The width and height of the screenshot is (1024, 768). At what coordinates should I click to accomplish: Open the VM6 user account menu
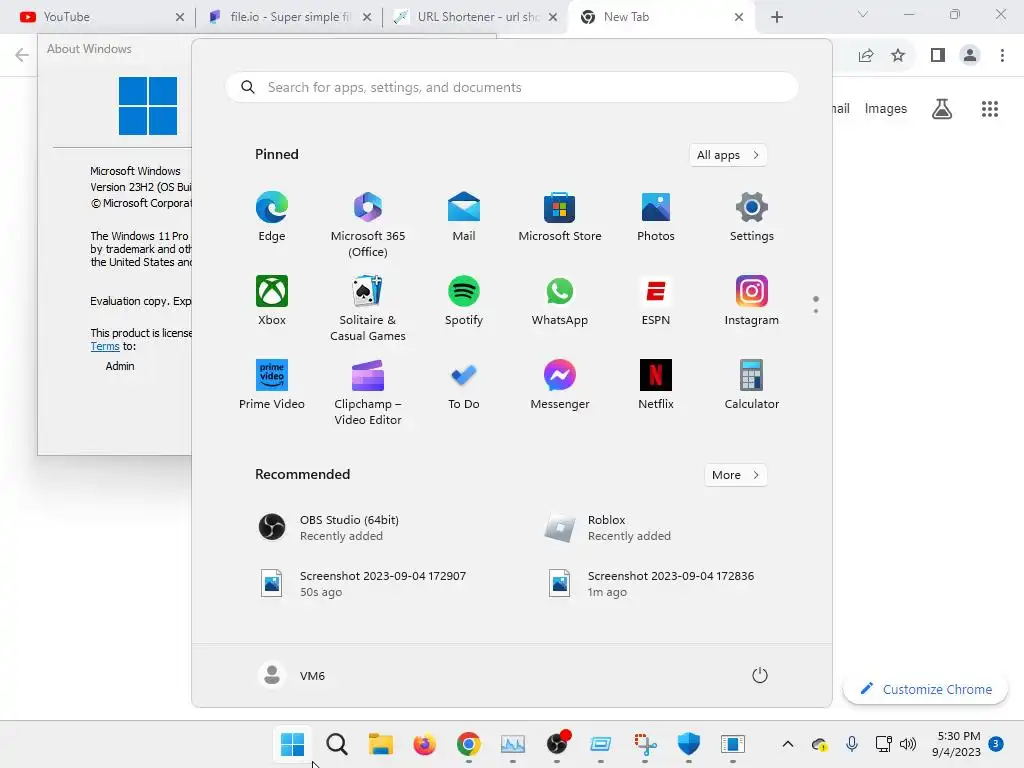coord(292,675)
